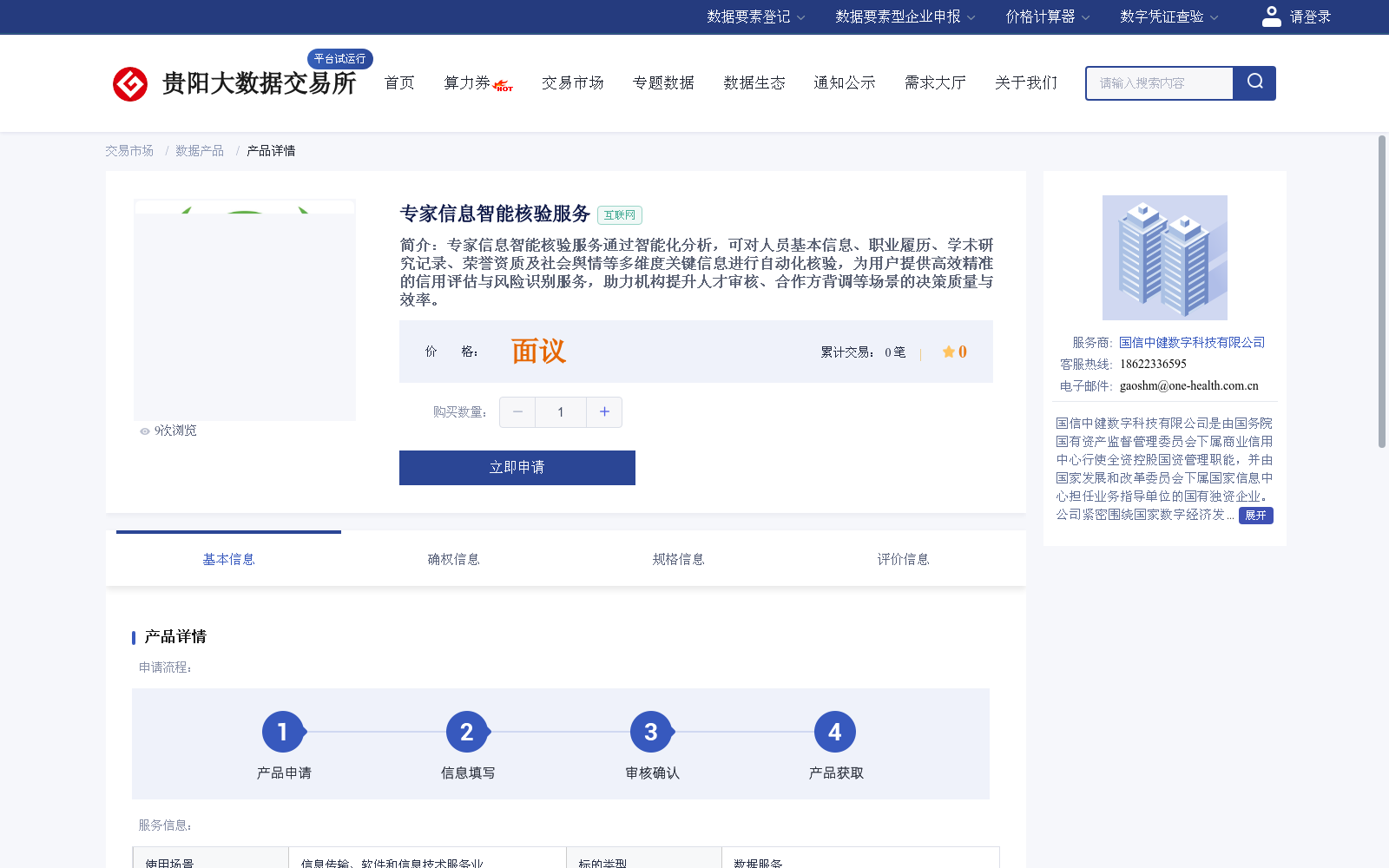The height and width of the screenshot is (868, 1389).
Task: Click the 互联网 tag badge
Action: coord(620,215)
